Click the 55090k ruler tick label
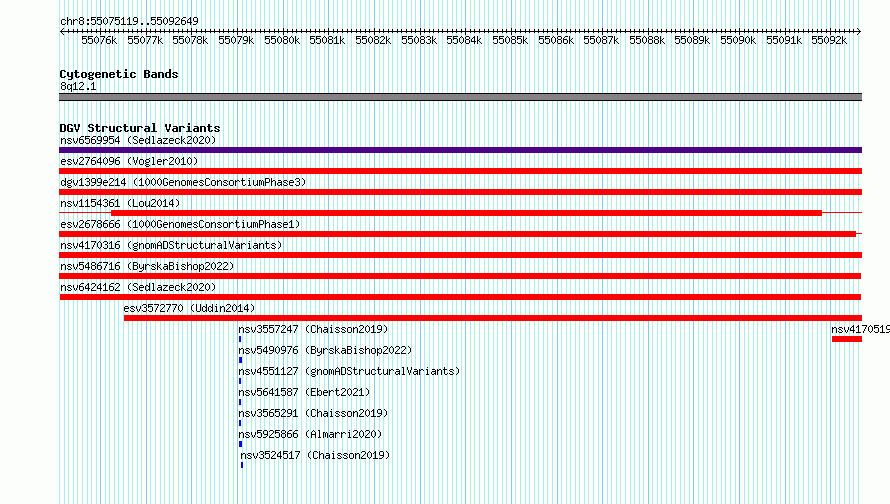 pyautogui.click(x=738, y=40)
